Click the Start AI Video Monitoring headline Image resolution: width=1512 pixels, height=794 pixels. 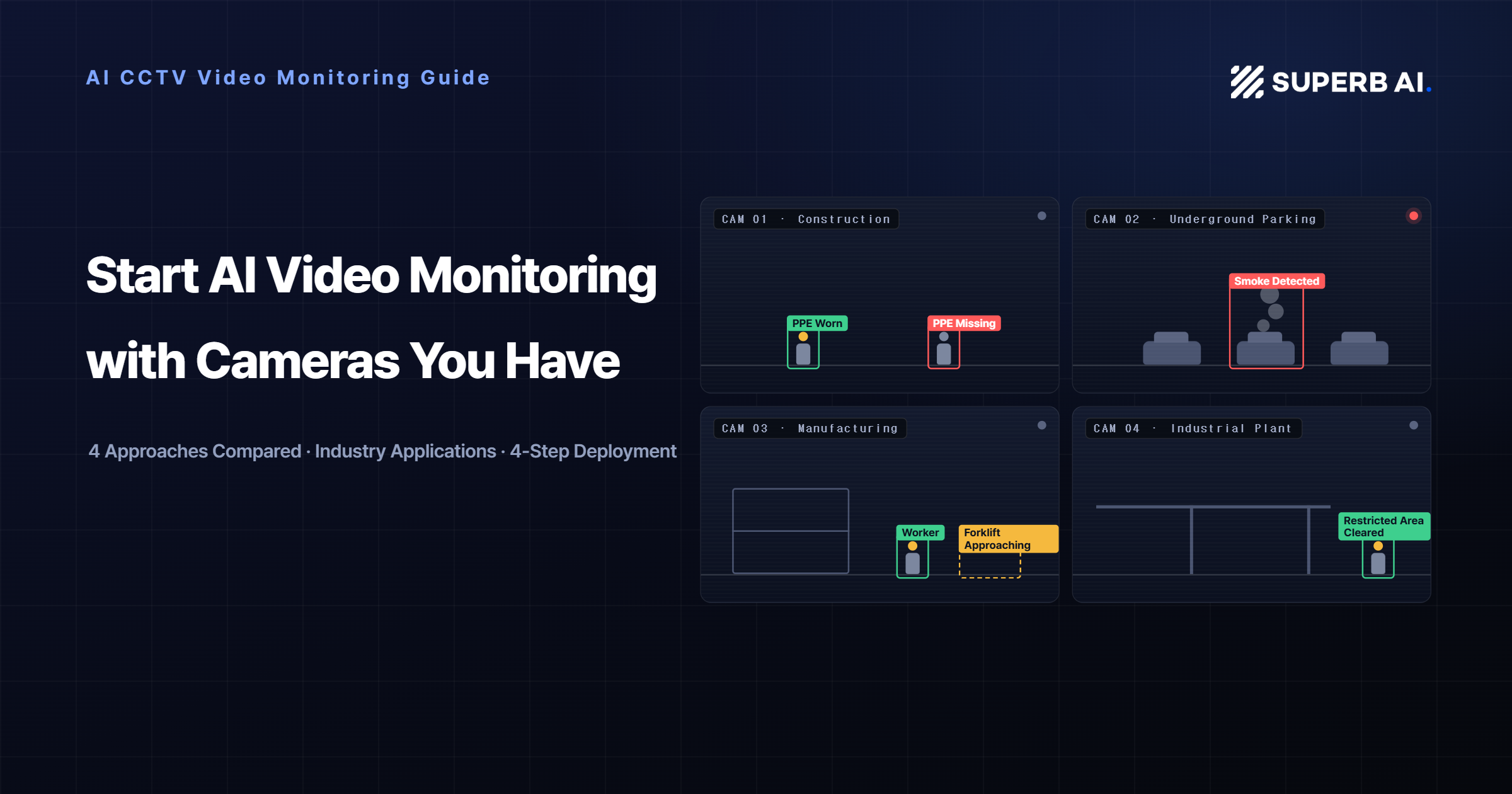(372, 276)
